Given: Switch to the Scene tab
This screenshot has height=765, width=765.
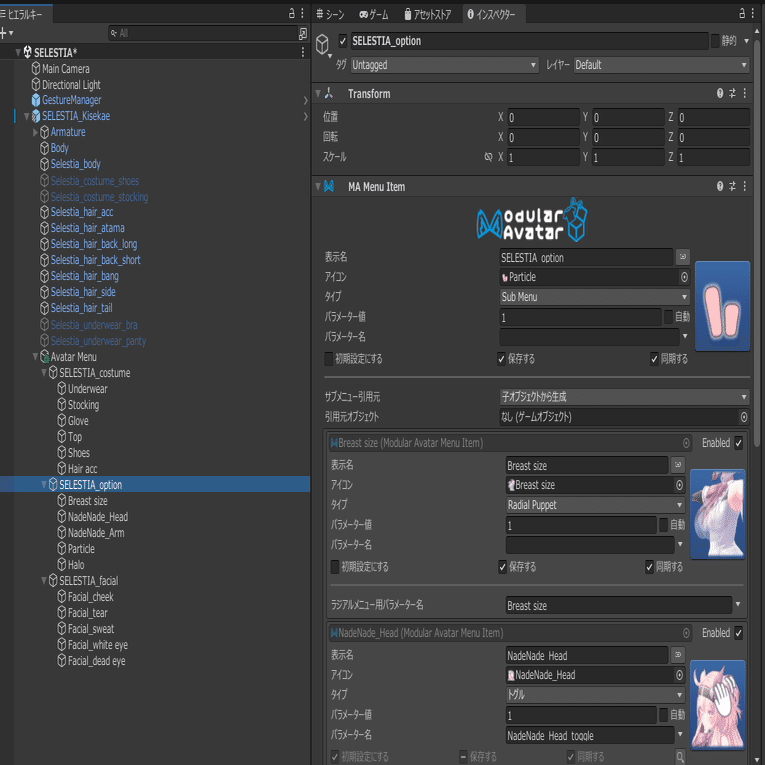Looking at the screenshot, I should click(330, 14).
